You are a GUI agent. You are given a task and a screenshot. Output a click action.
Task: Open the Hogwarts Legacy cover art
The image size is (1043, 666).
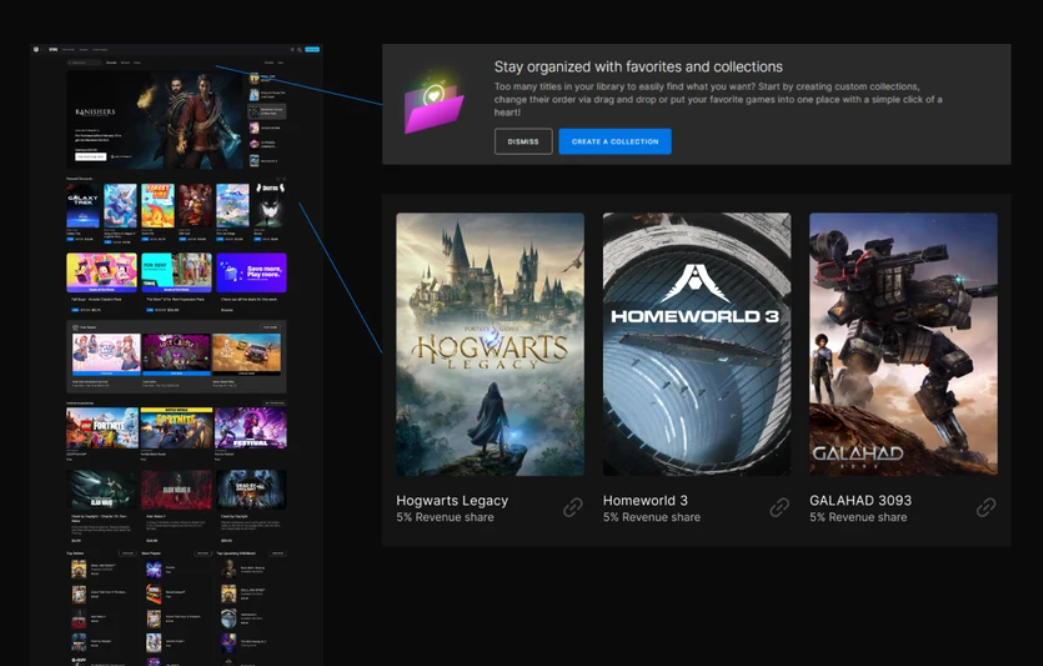coord(490,344)
